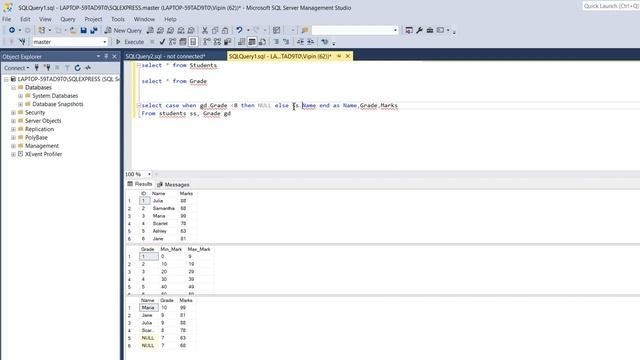Expand the Server Objects node
Screen dimensions: 640x360
pos(13,121)
